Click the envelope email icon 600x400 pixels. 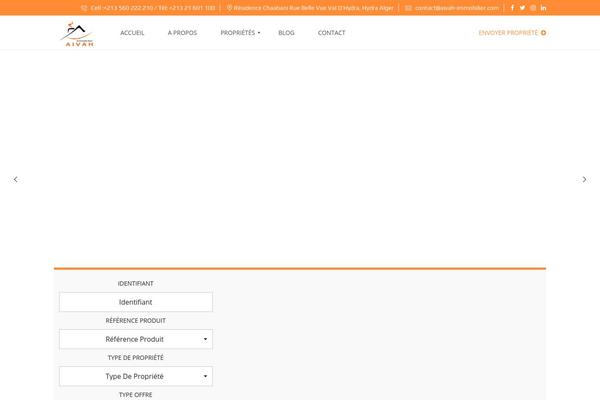click(408, 7)
